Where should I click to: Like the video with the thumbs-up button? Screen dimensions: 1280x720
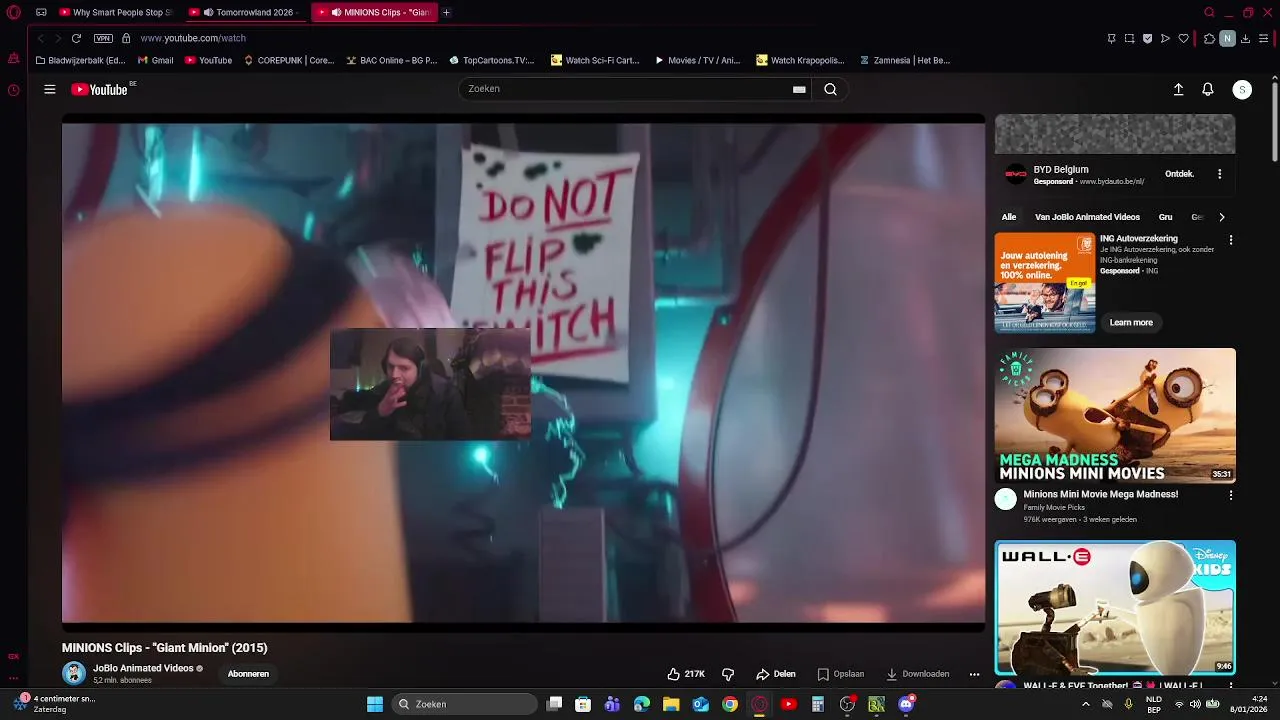pyautogui.click(x=686, y=674)
